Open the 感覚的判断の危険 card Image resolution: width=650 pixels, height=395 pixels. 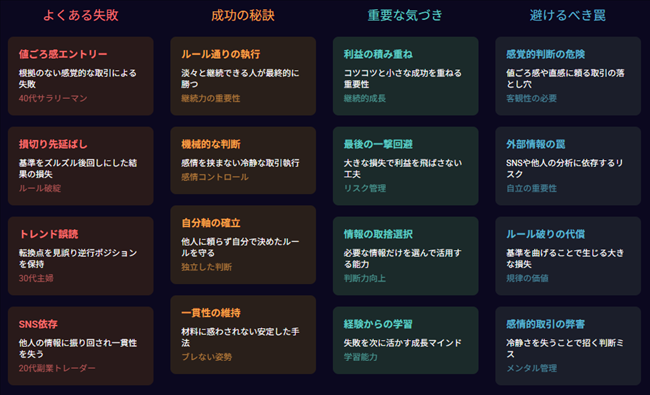(x=568, y=76)
